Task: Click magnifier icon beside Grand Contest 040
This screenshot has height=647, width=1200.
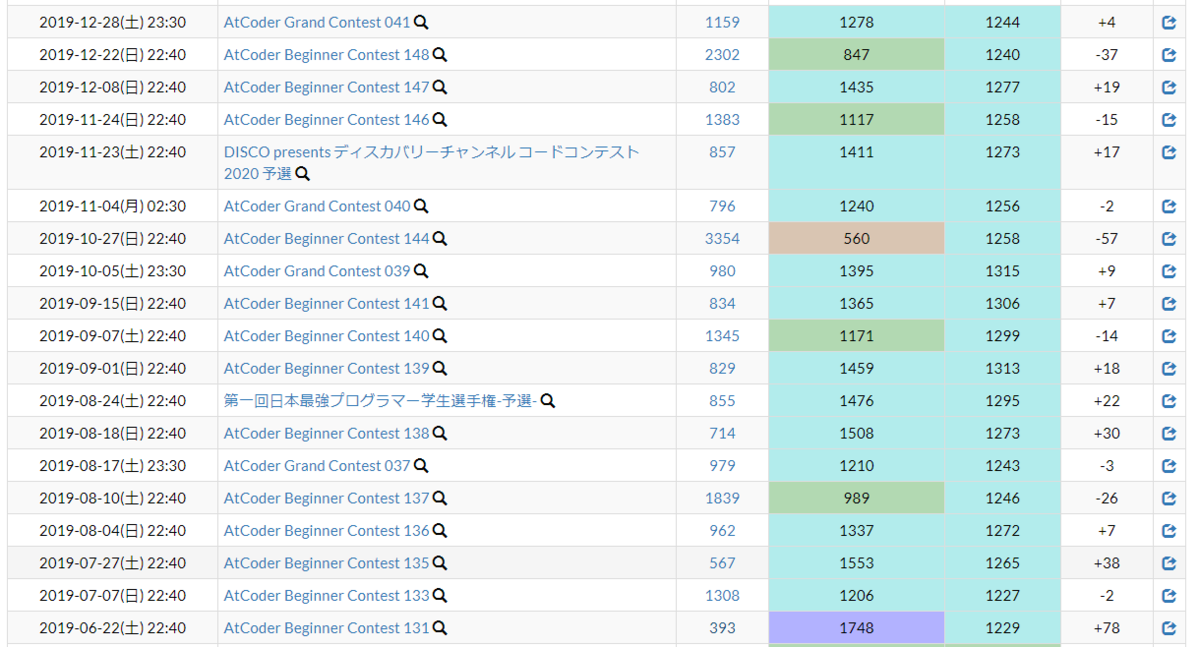Action: tap(422, 206)
